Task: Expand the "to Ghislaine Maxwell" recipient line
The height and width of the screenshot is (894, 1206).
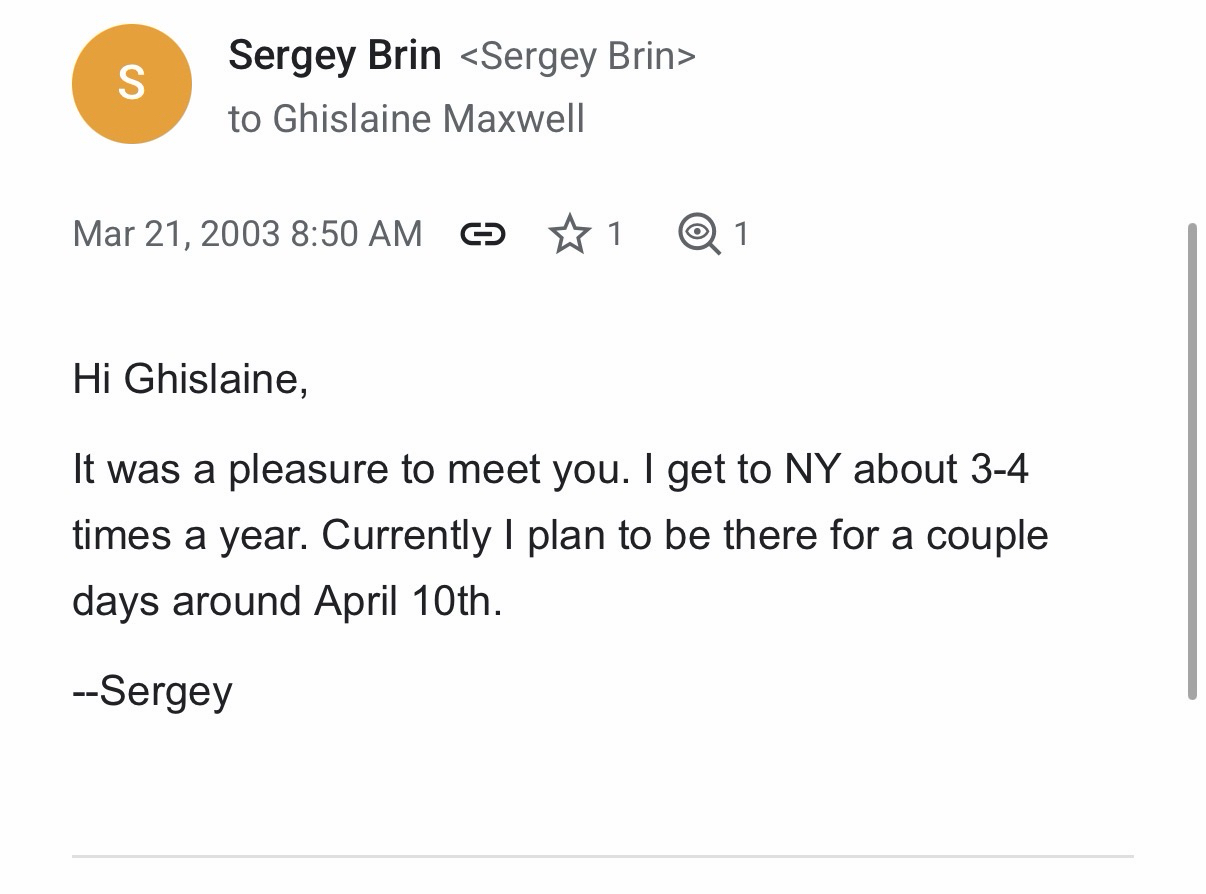Action: (x=406, y=119)
